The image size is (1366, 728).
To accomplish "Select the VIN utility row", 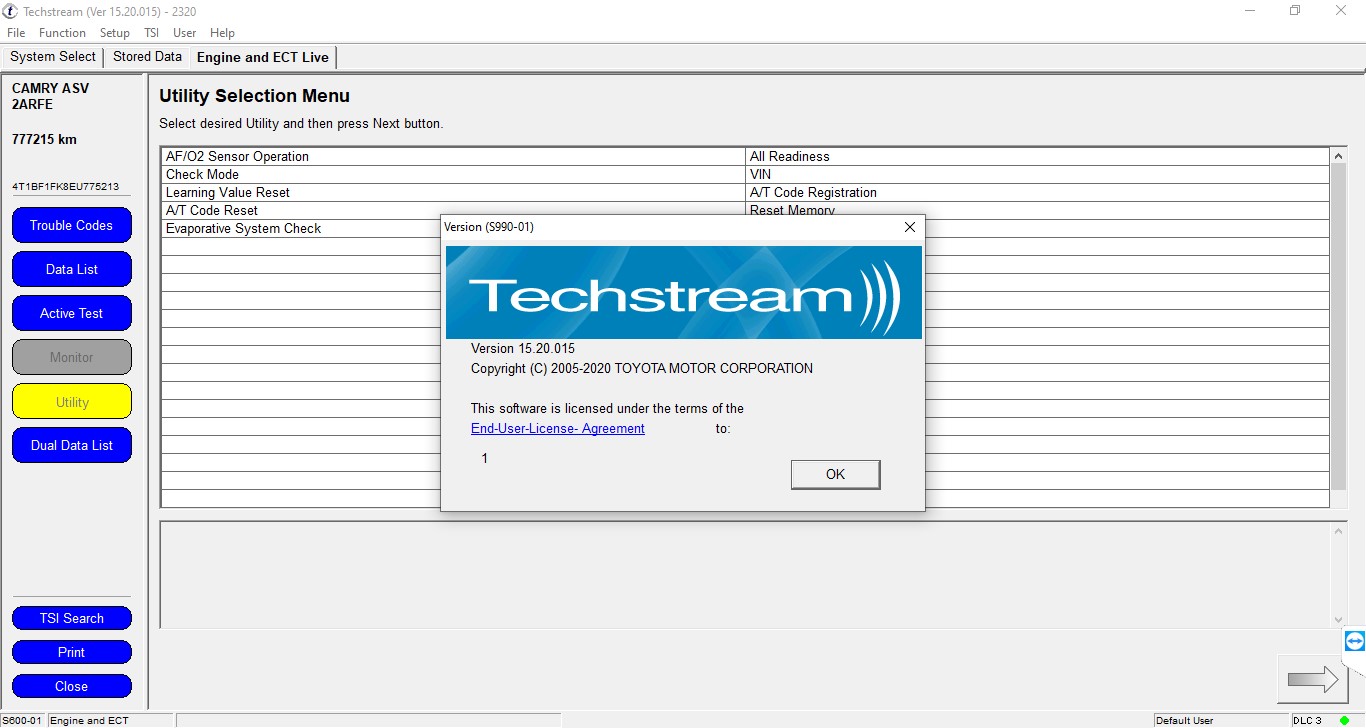I will point(1037,174).
